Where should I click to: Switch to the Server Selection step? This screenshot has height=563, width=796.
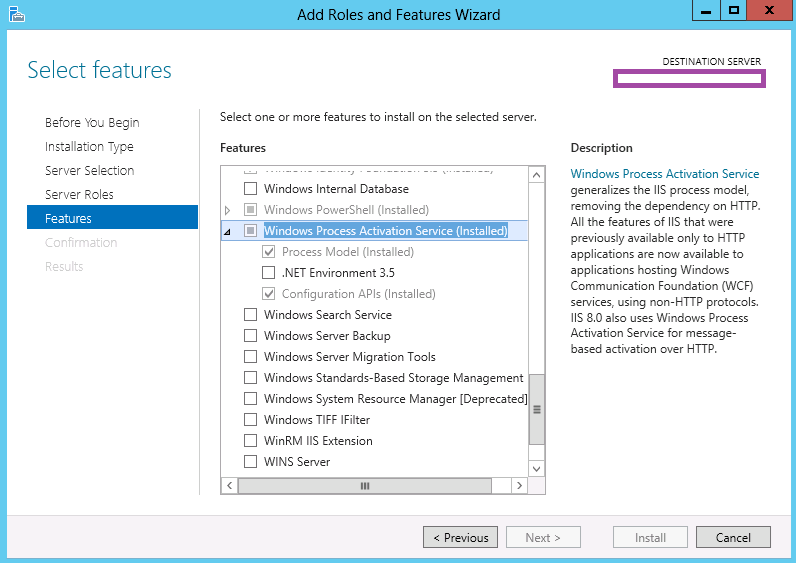coord(89,171)
